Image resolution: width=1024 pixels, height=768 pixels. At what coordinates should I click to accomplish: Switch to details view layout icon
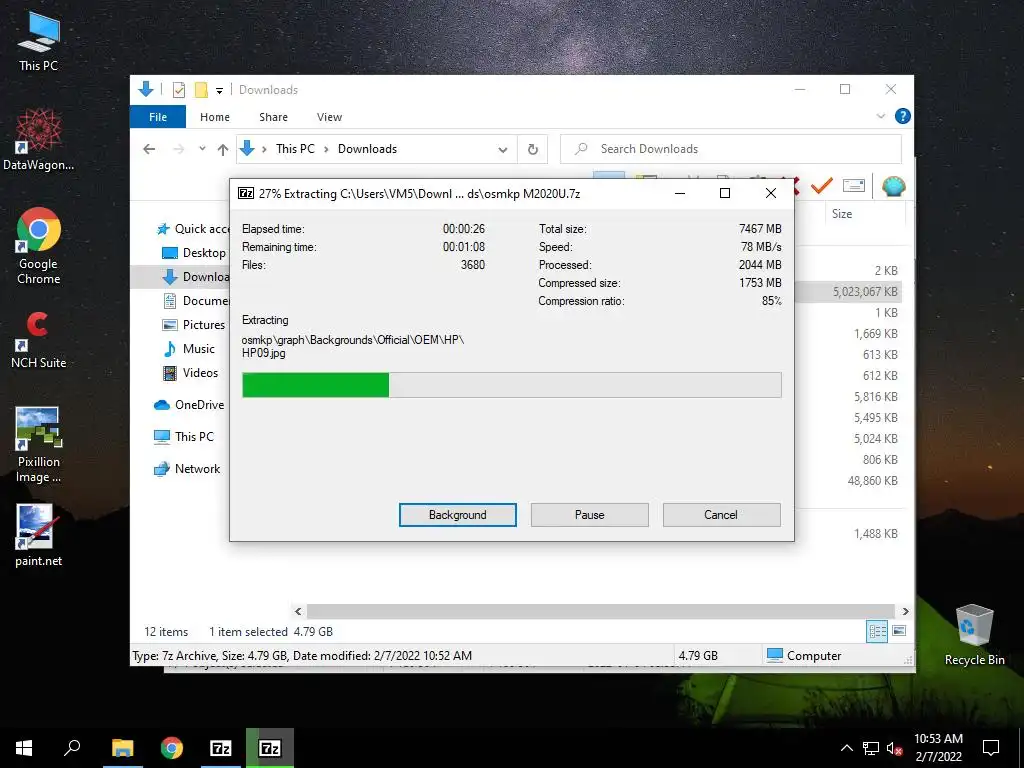(x=877, y=631)
